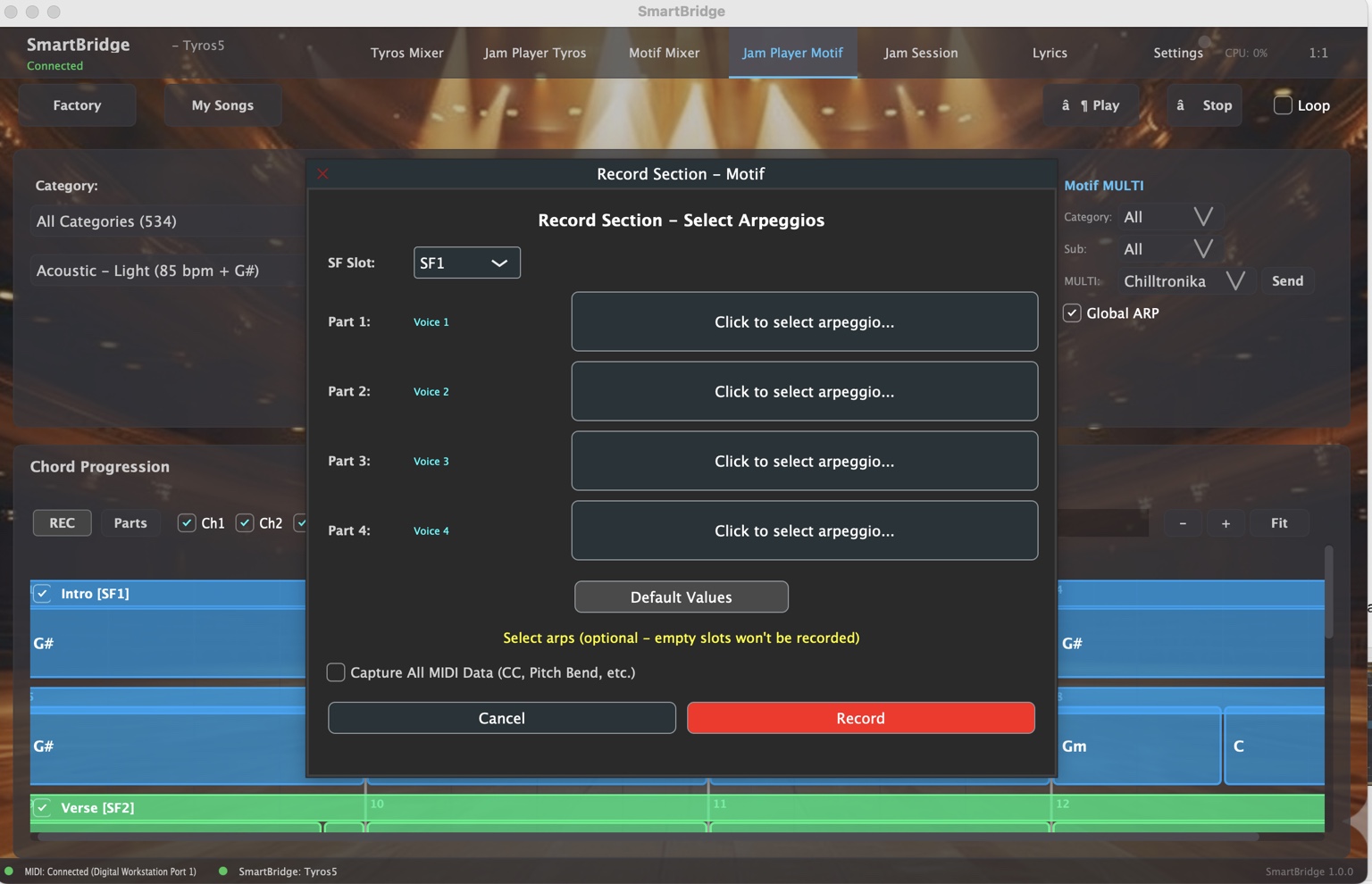Click the horizontal scrollbar under chord timeline

pos(648,838)
